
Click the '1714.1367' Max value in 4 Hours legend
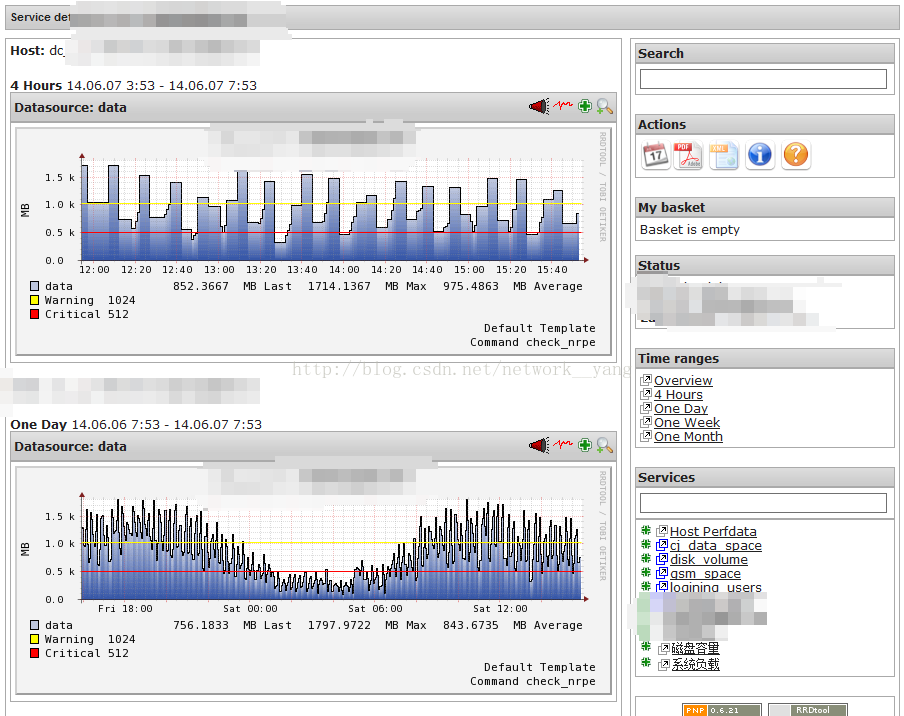[x=339, y=286]
